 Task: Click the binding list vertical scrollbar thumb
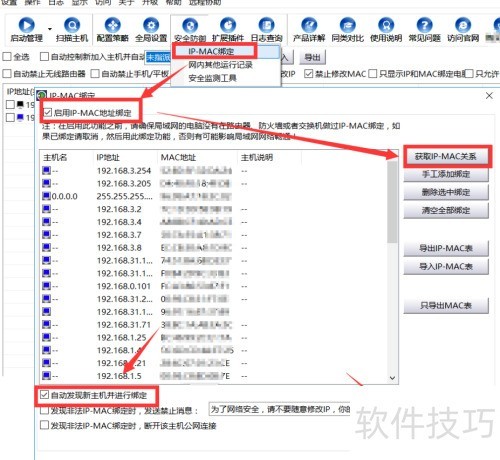click(x=392, y=202)
